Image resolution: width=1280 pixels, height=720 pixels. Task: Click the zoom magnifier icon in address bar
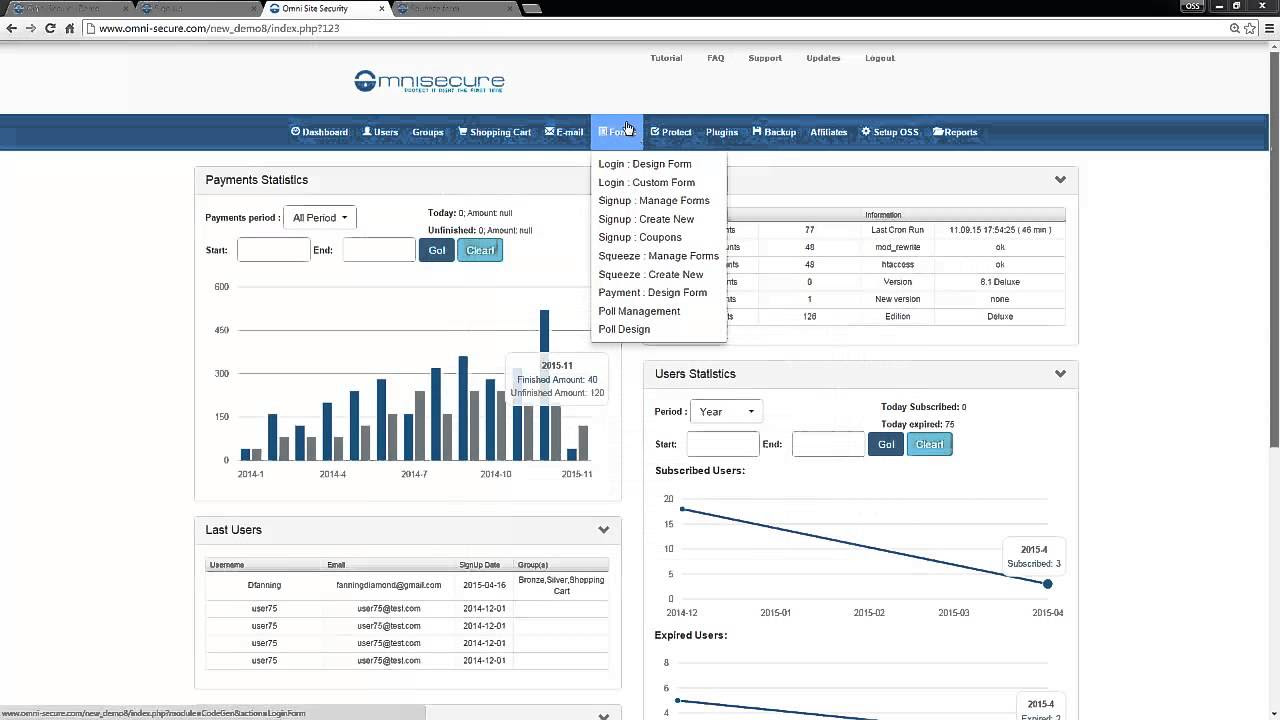coord(1235,28)
